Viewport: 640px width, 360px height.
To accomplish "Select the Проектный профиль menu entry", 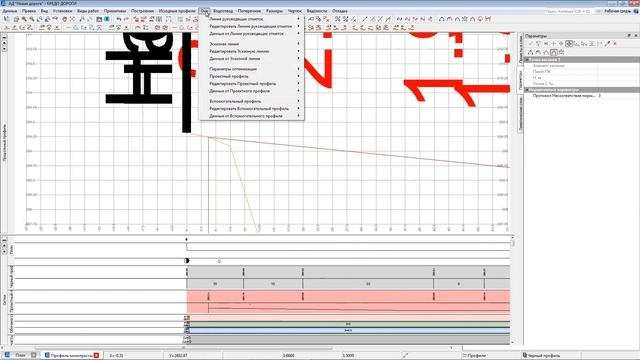I will (251, 76).
